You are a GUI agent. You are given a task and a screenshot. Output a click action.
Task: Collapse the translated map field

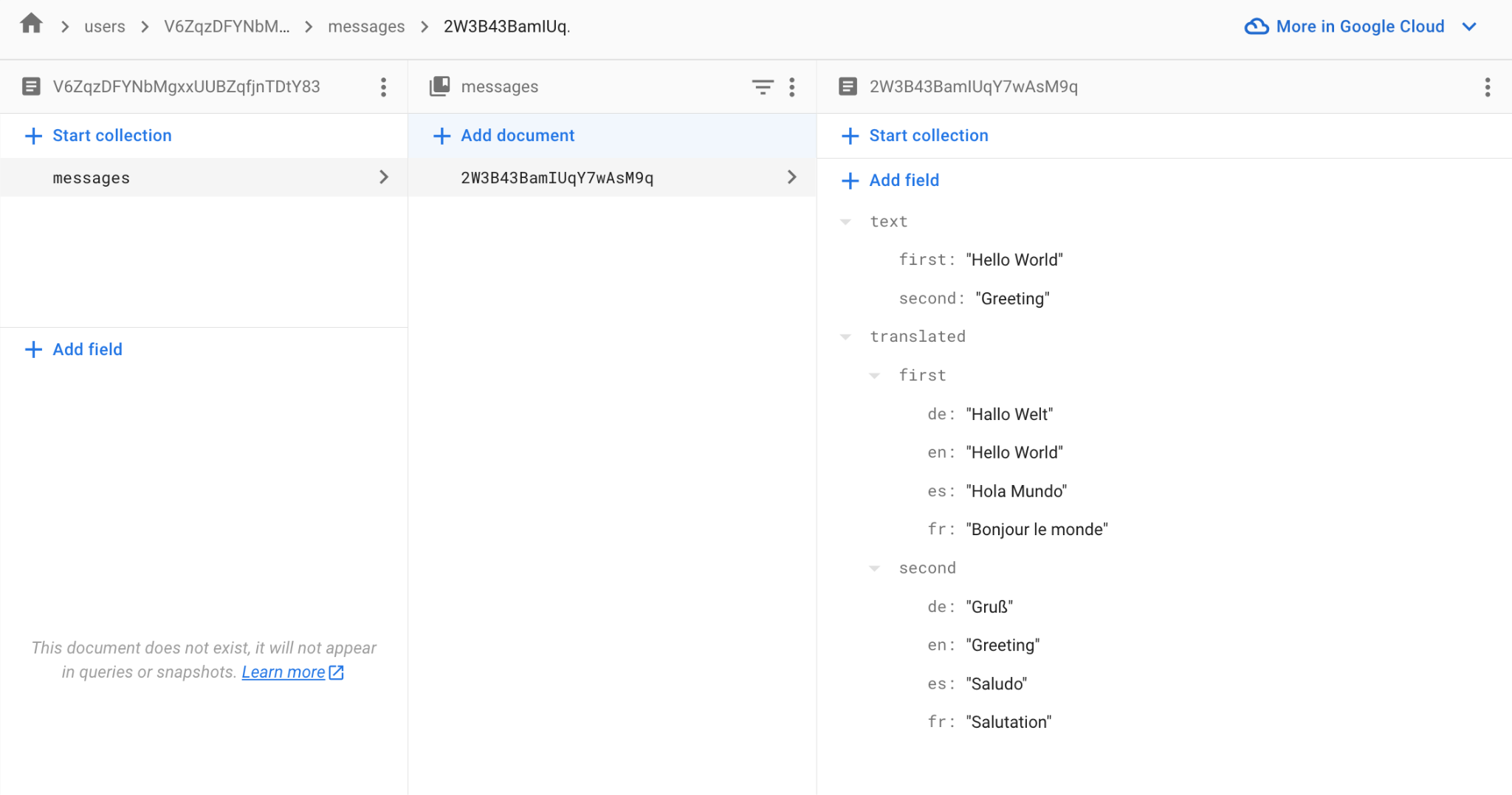click(x=846, y=337)
